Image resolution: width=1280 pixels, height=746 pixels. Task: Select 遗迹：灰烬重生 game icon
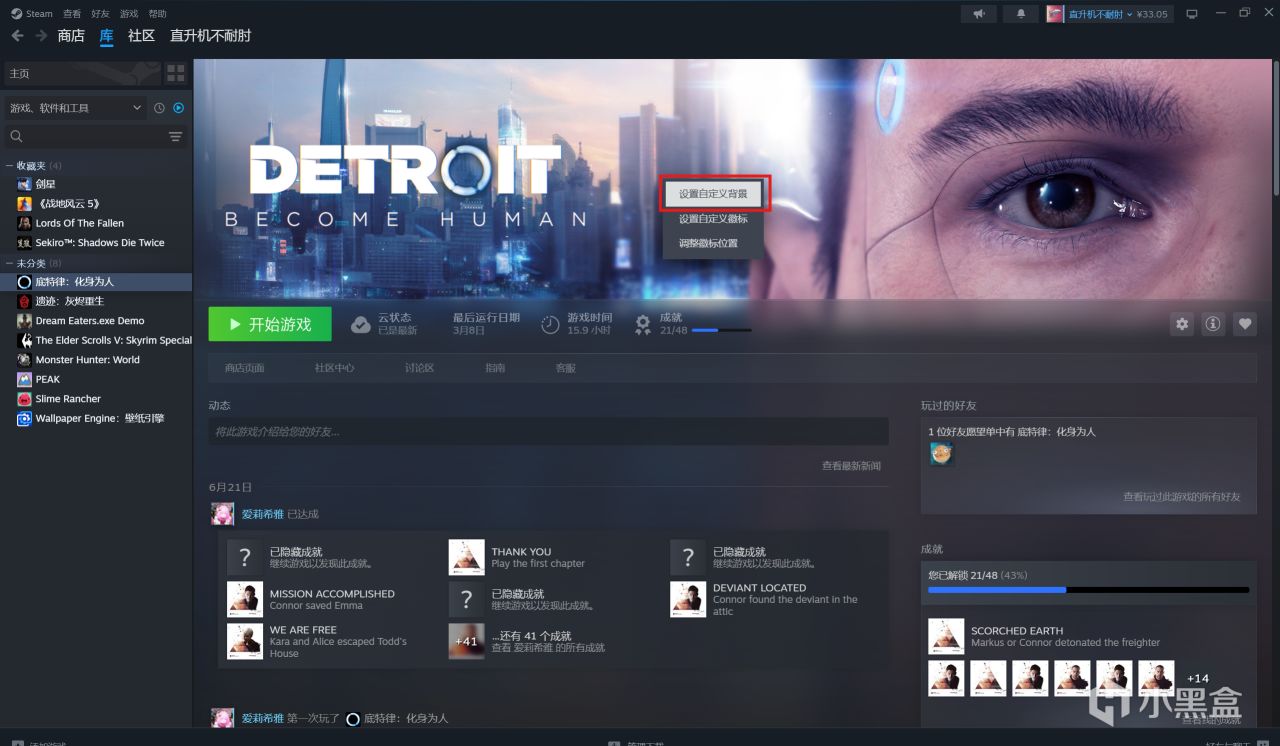(25, 301)
